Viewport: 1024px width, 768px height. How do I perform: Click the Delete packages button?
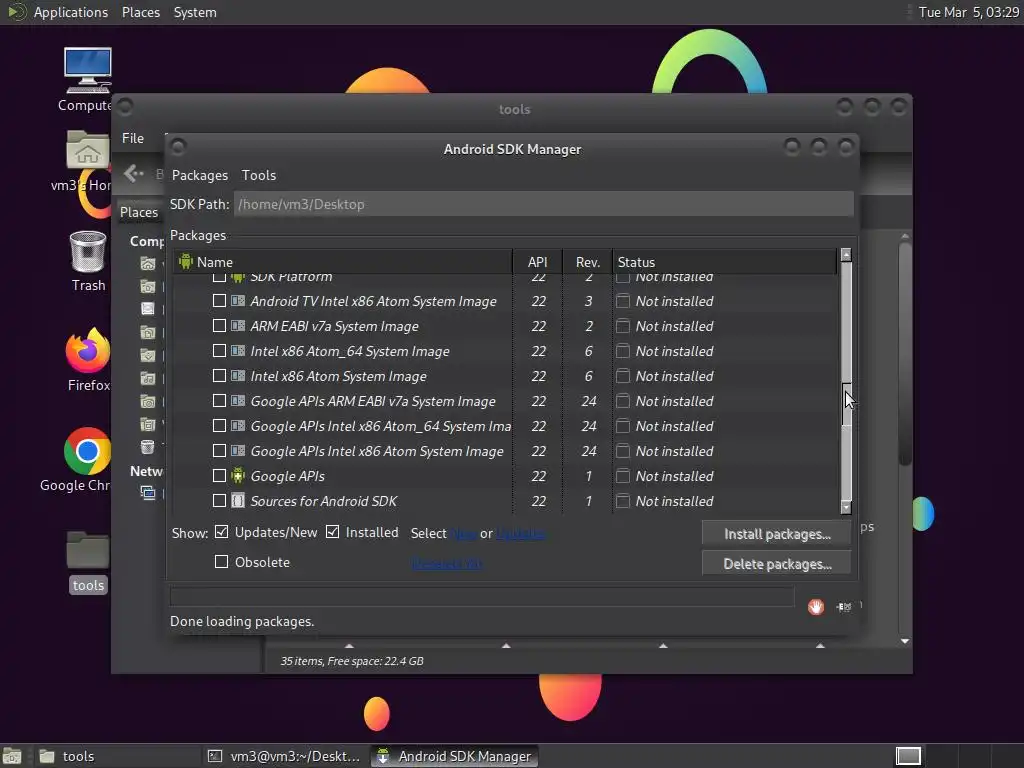(776, 564)
